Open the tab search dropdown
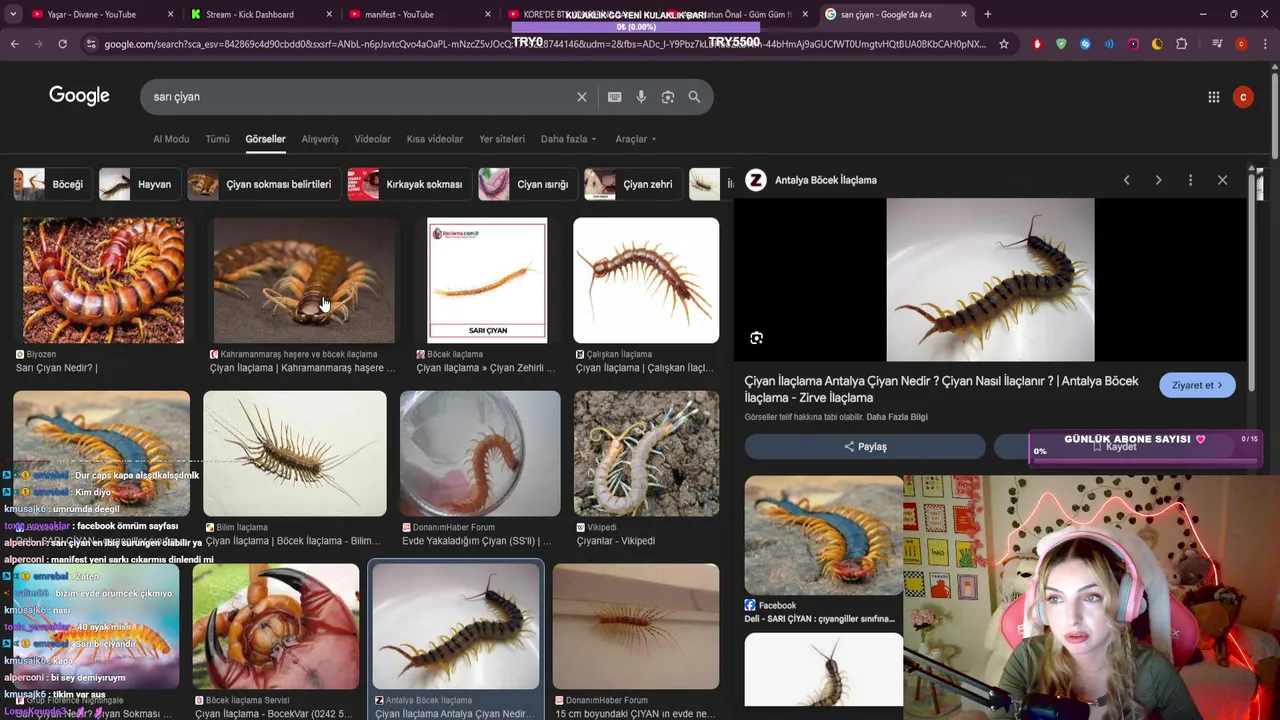 coord(13,14)
